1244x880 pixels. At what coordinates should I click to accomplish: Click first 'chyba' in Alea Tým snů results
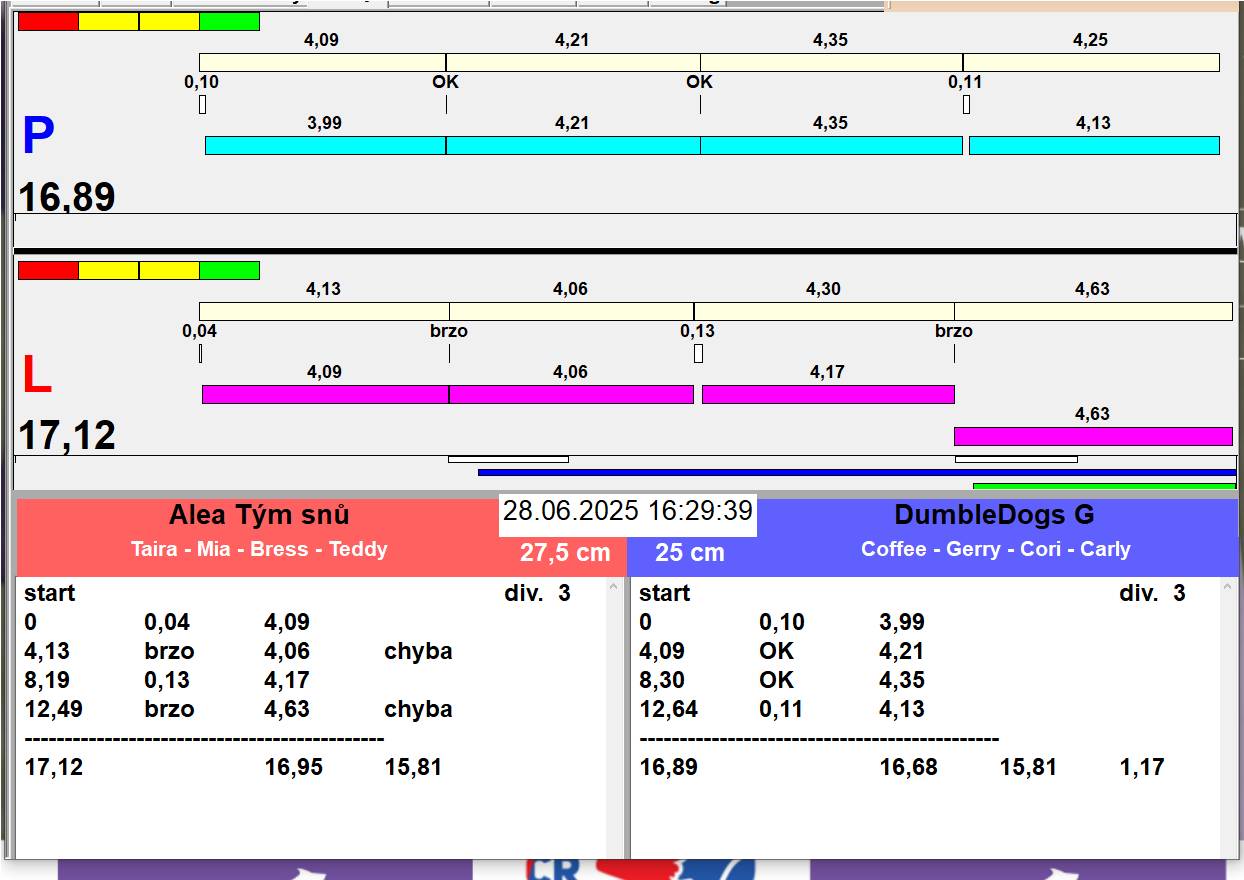point(418,651)
